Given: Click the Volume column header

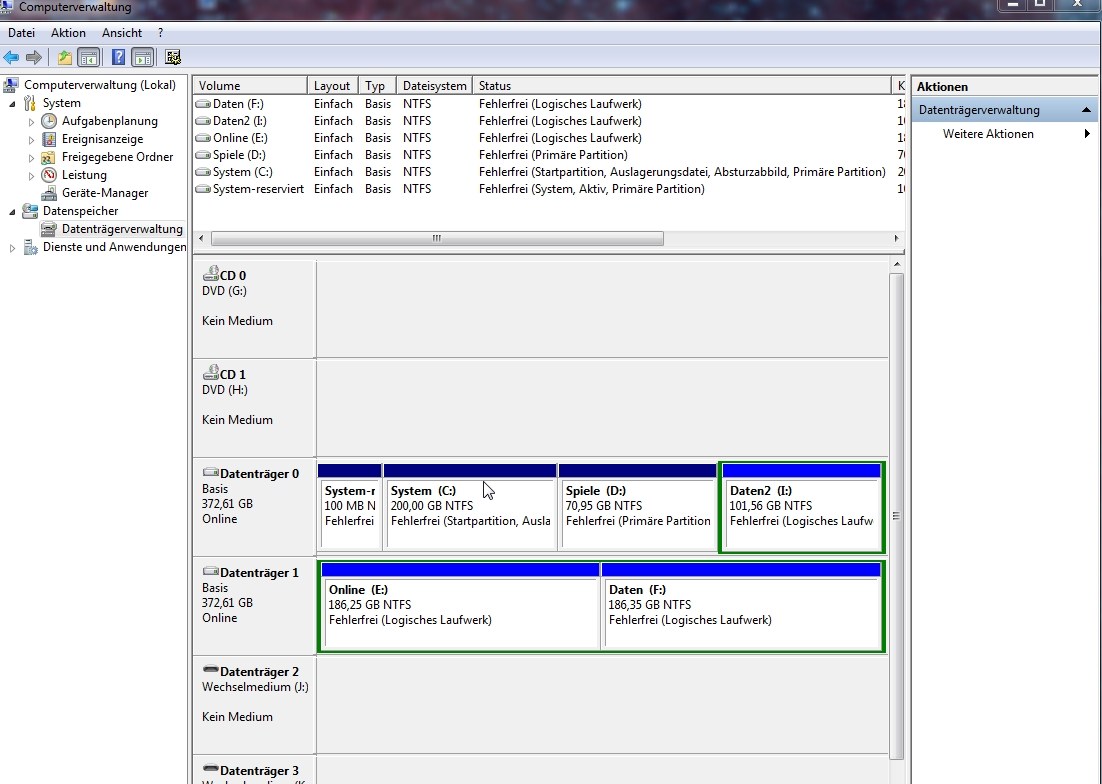Looking at the screenshot, I should click(x=248, y=86).
